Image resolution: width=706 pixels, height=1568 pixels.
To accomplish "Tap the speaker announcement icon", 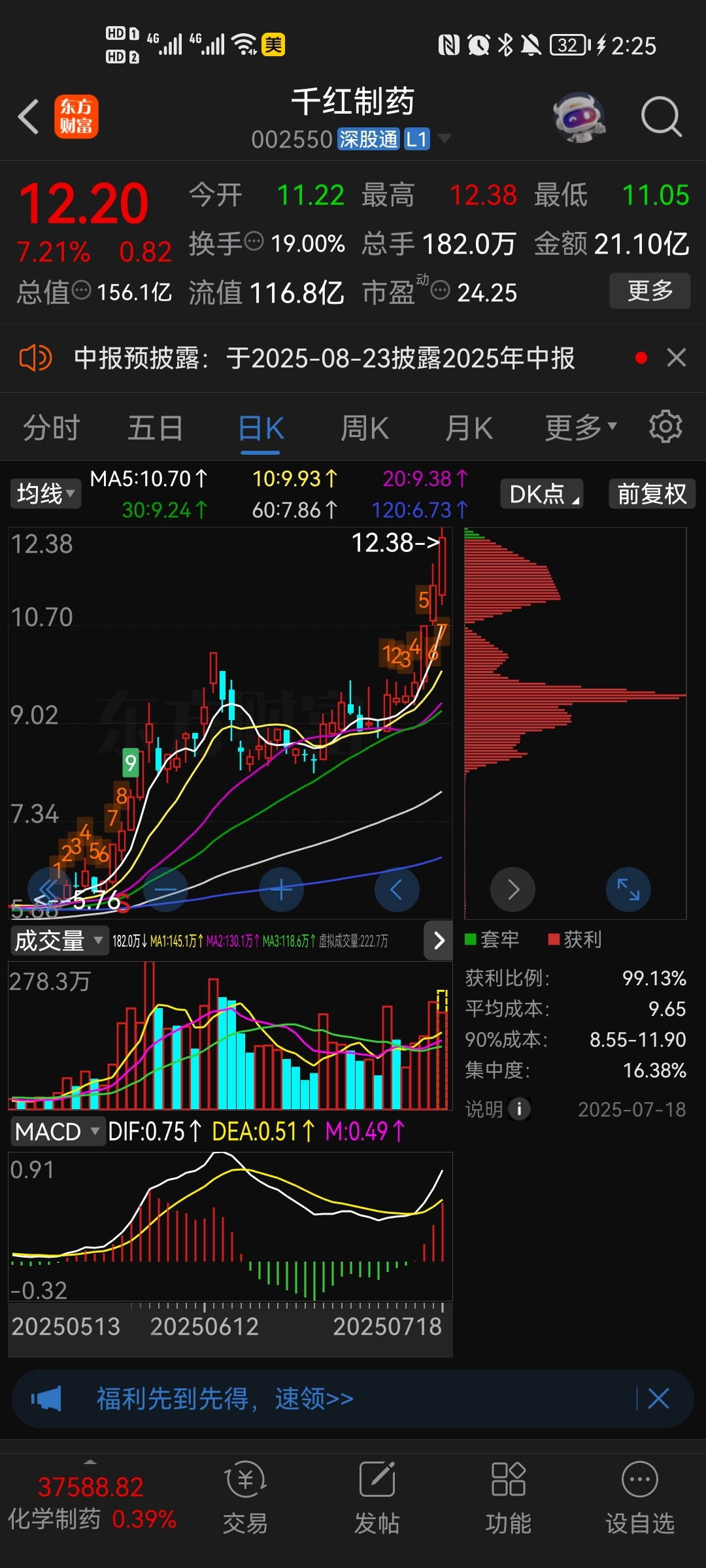I will [35, 358].
